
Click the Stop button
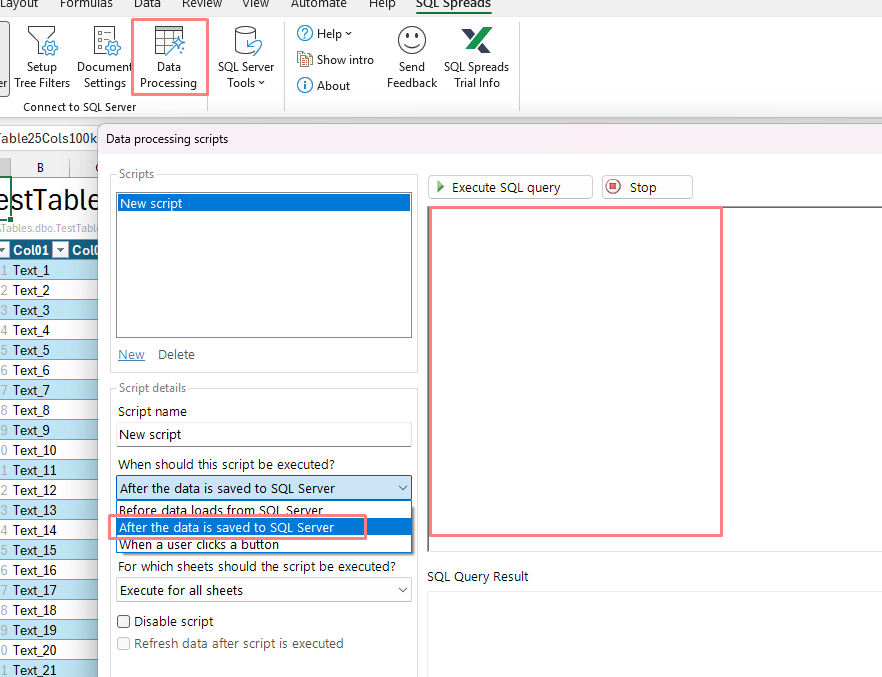coord(647,187)
